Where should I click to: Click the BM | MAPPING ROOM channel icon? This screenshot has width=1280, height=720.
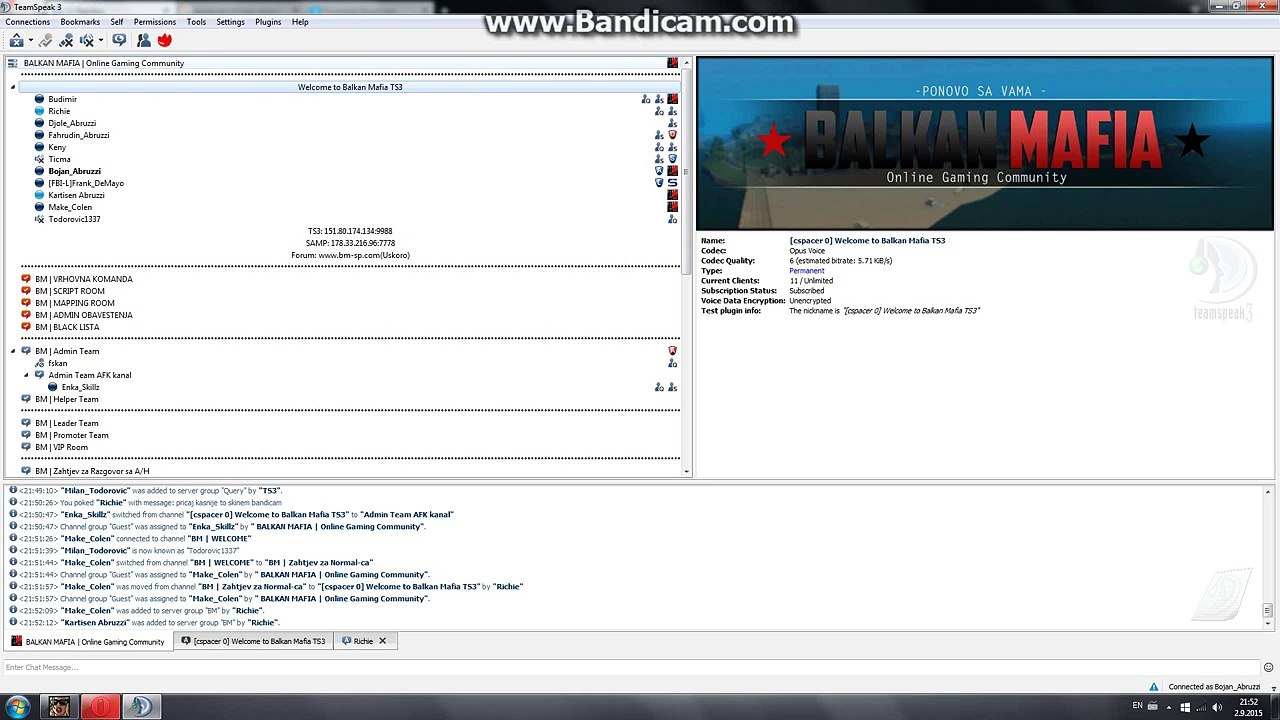(26, 303)
